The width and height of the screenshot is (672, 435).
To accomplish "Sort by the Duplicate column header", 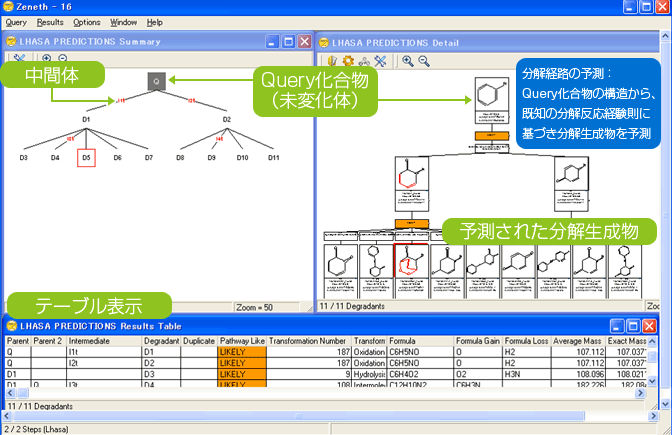I will pyautogui.click(x=199, y=341).
